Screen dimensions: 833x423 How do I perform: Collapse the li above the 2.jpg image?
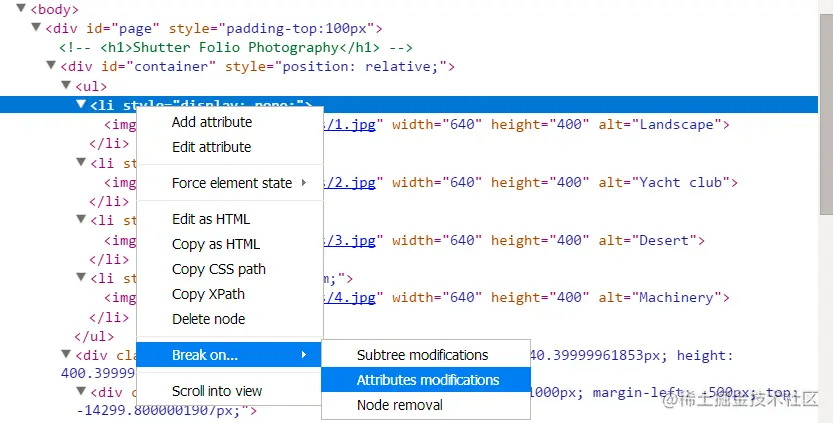(x=81, y=162)
